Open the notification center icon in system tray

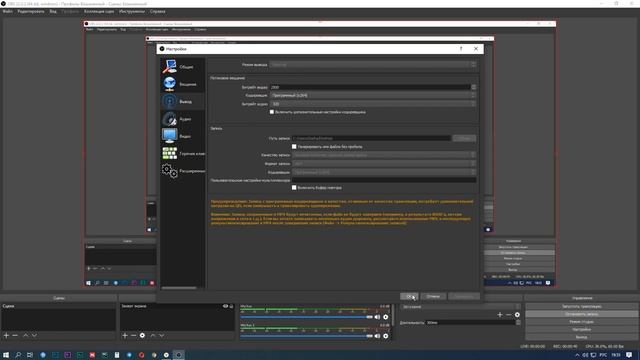[629, 355]
